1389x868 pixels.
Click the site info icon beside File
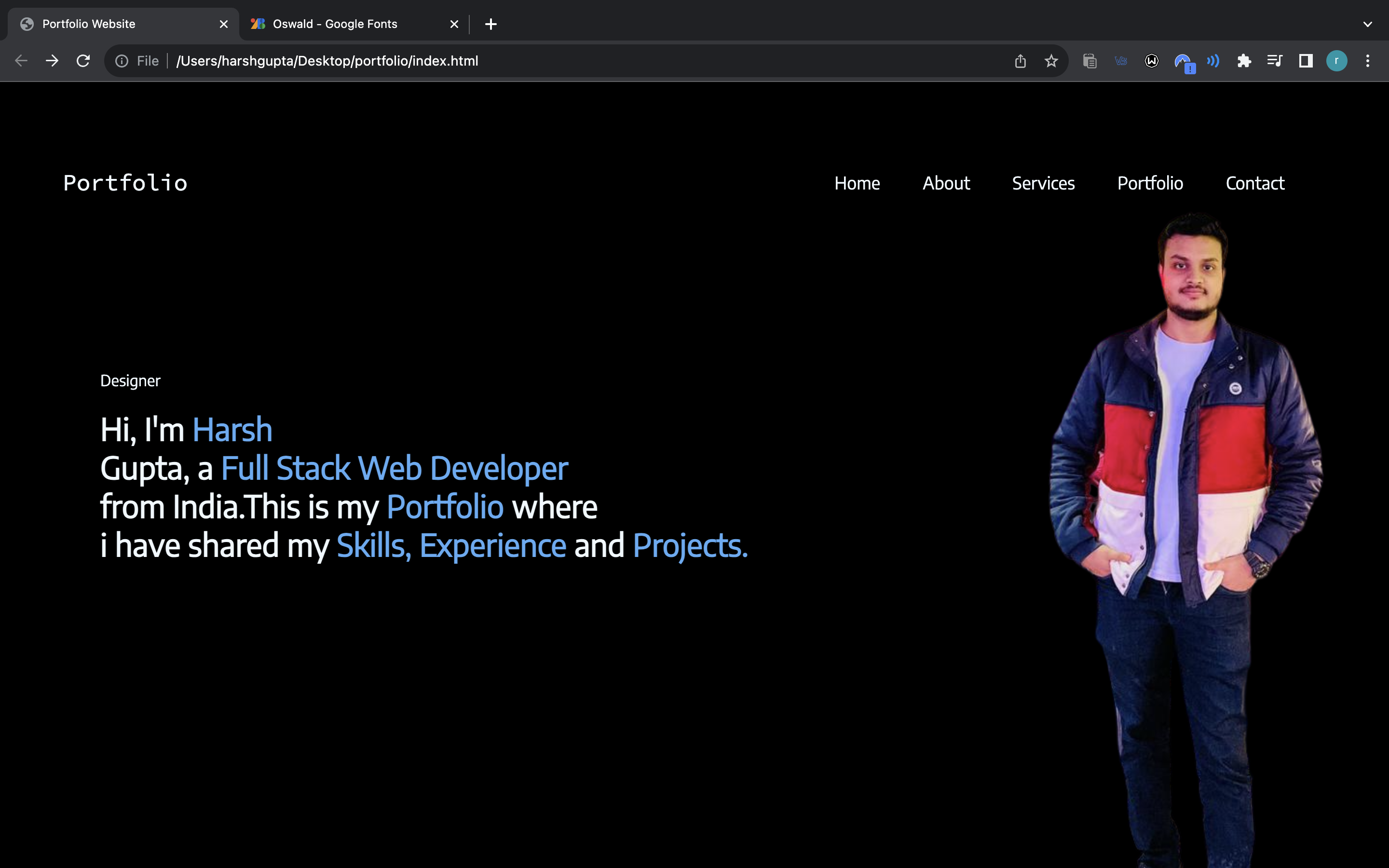point(122,61)
